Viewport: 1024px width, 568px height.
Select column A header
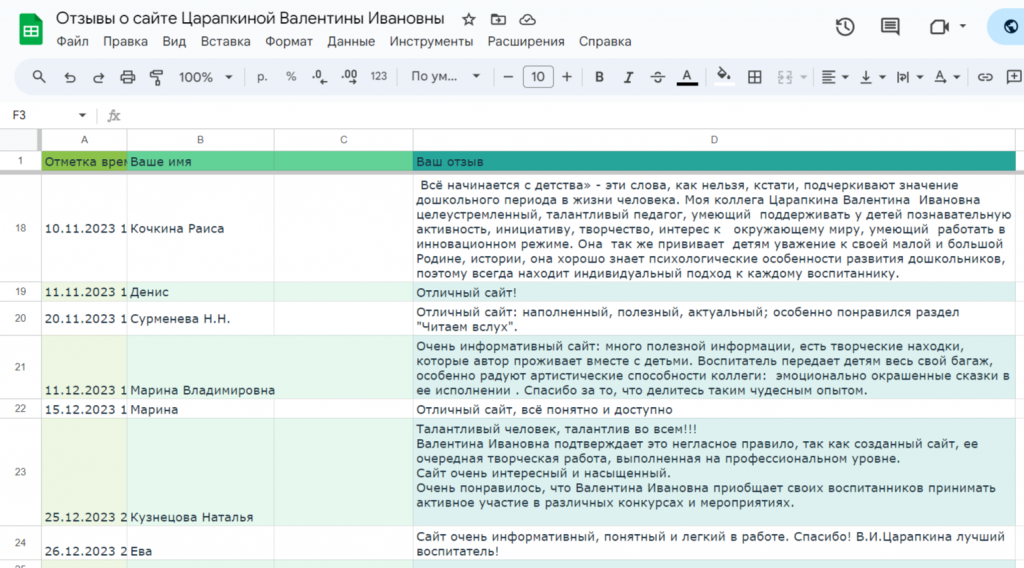(84, 140)
